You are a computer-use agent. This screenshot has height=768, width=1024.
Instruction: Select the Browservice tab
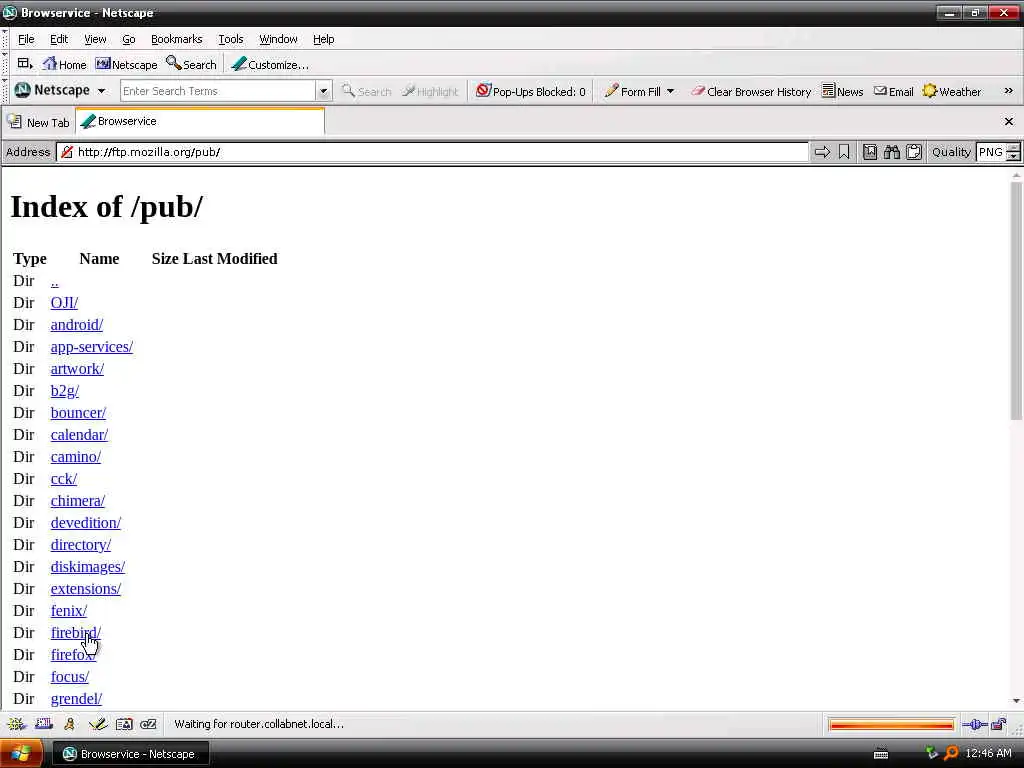click(x=200, y=121)
